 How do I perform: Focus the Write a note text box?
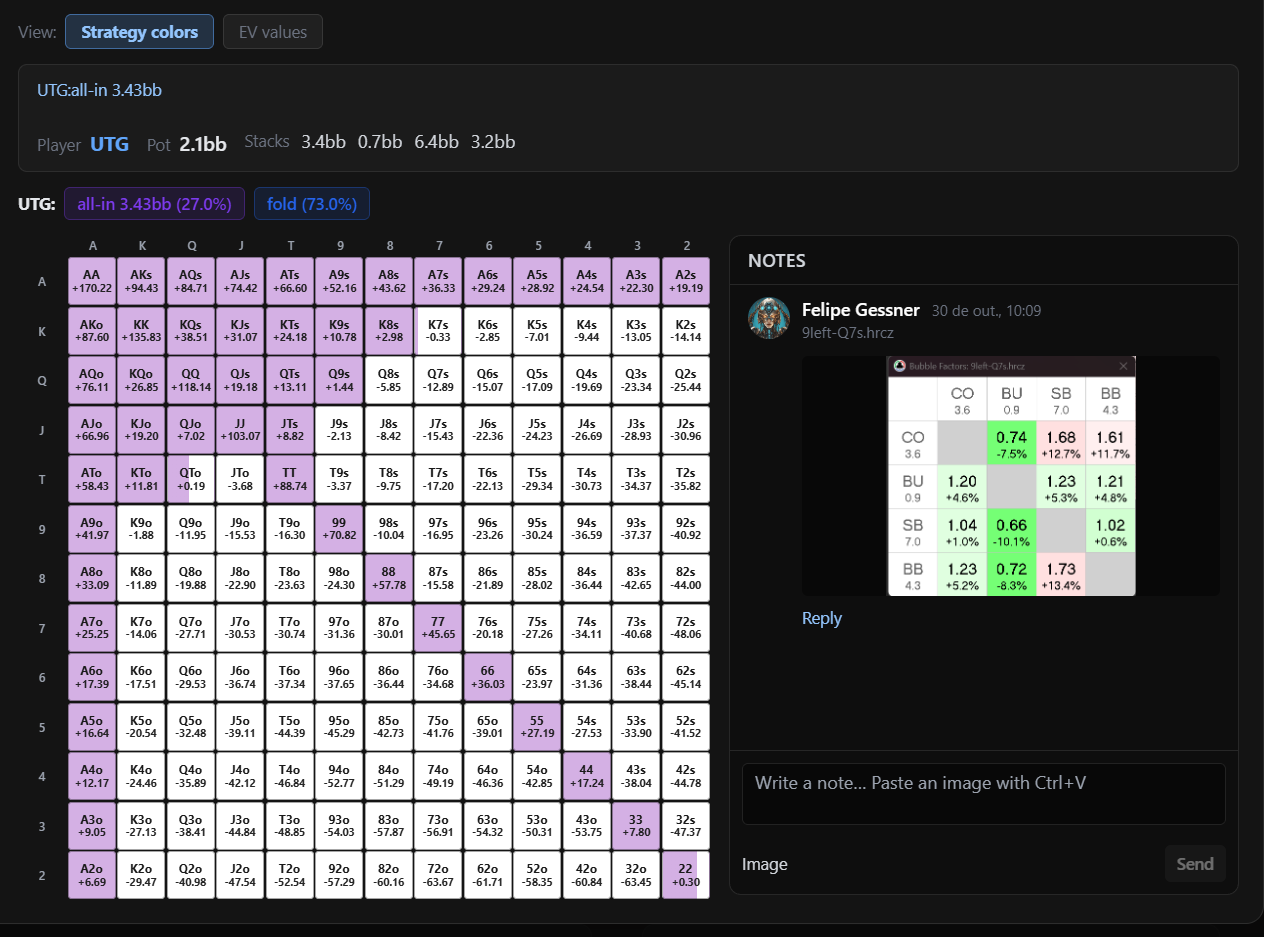click(984, 794)
